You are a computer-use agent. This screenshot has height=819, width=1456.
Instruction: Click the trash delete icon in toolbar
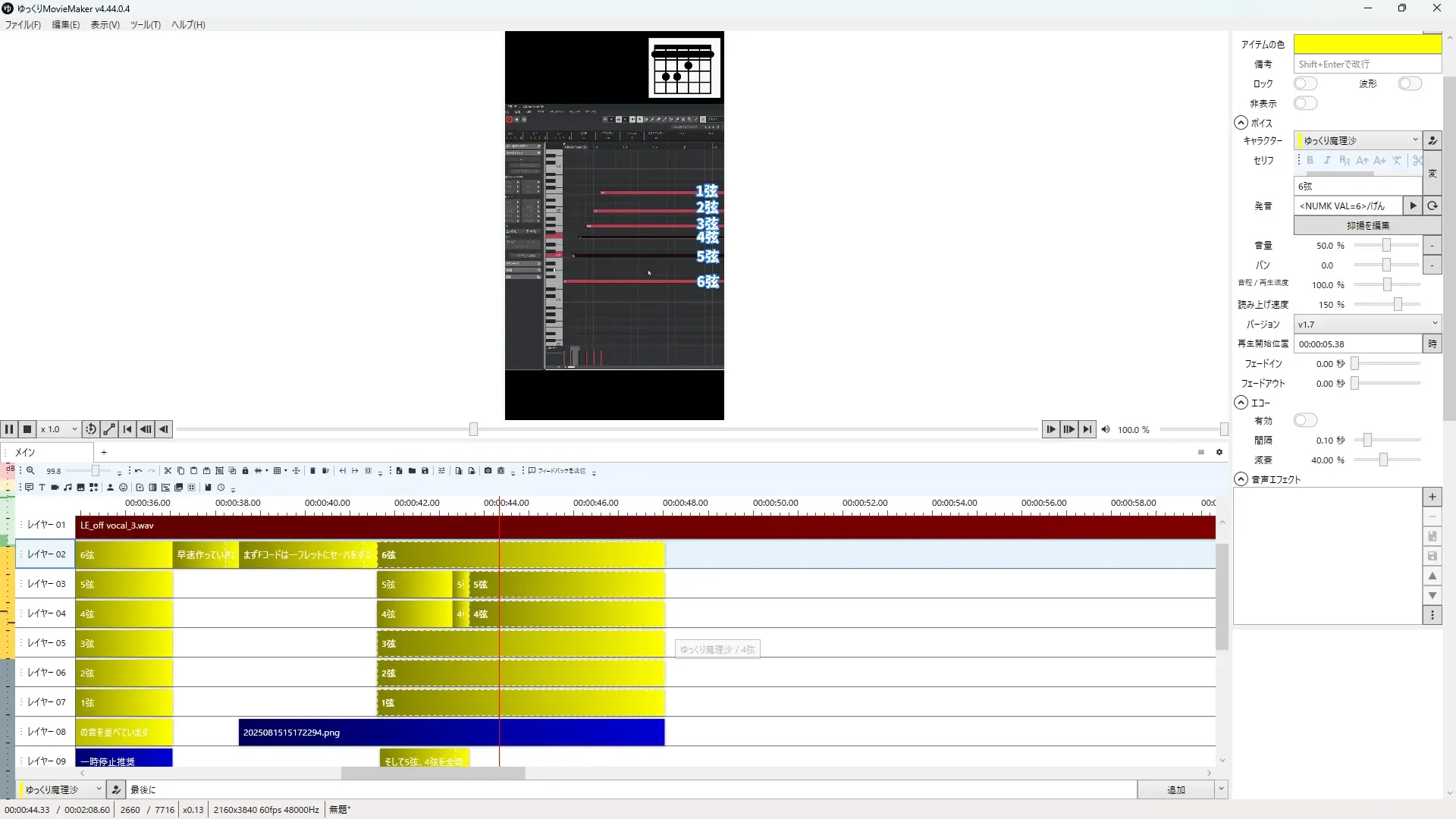(312, 471)
